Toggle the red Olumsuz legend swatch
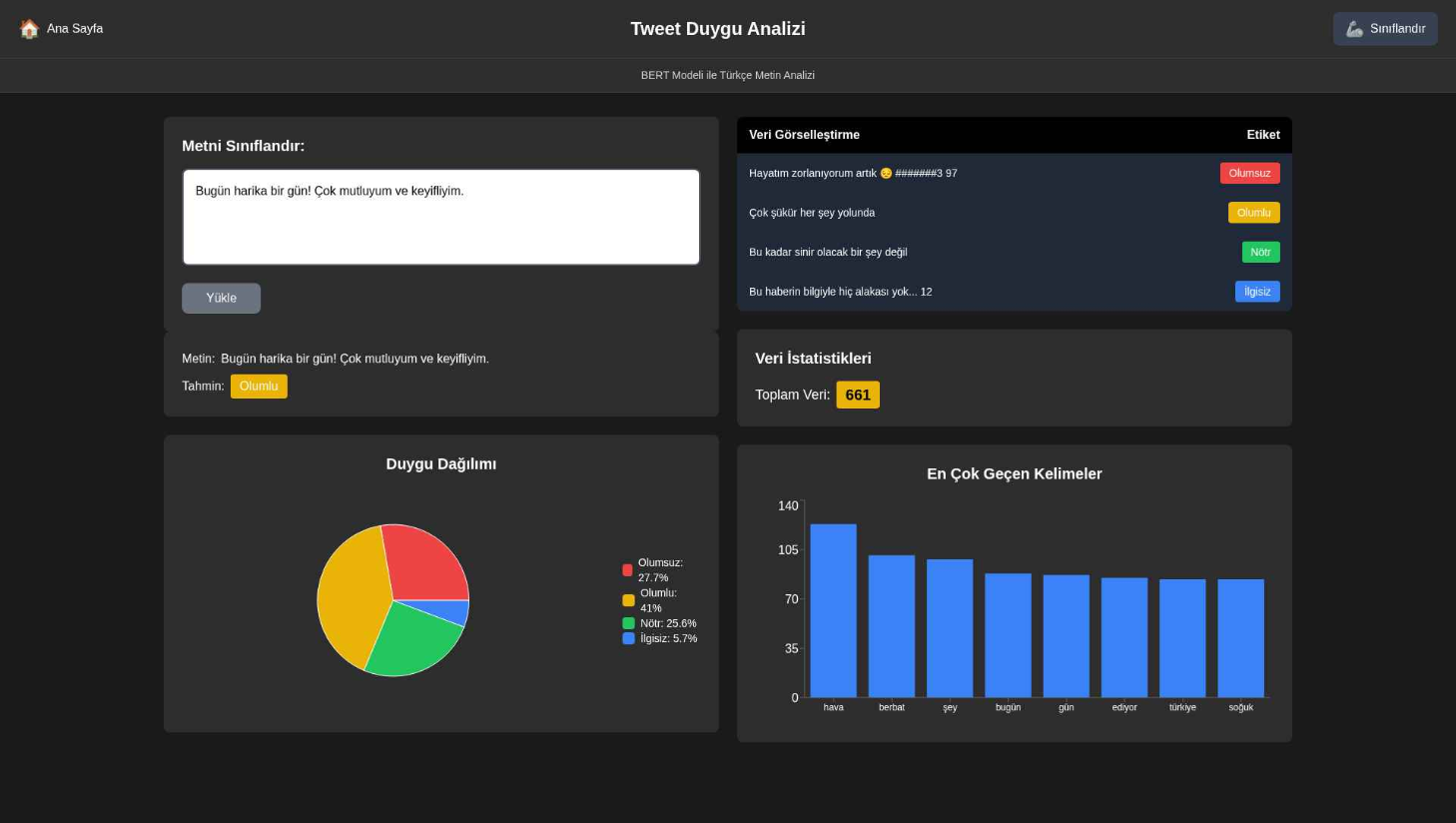1456x823 pixels. pos(627,570)
